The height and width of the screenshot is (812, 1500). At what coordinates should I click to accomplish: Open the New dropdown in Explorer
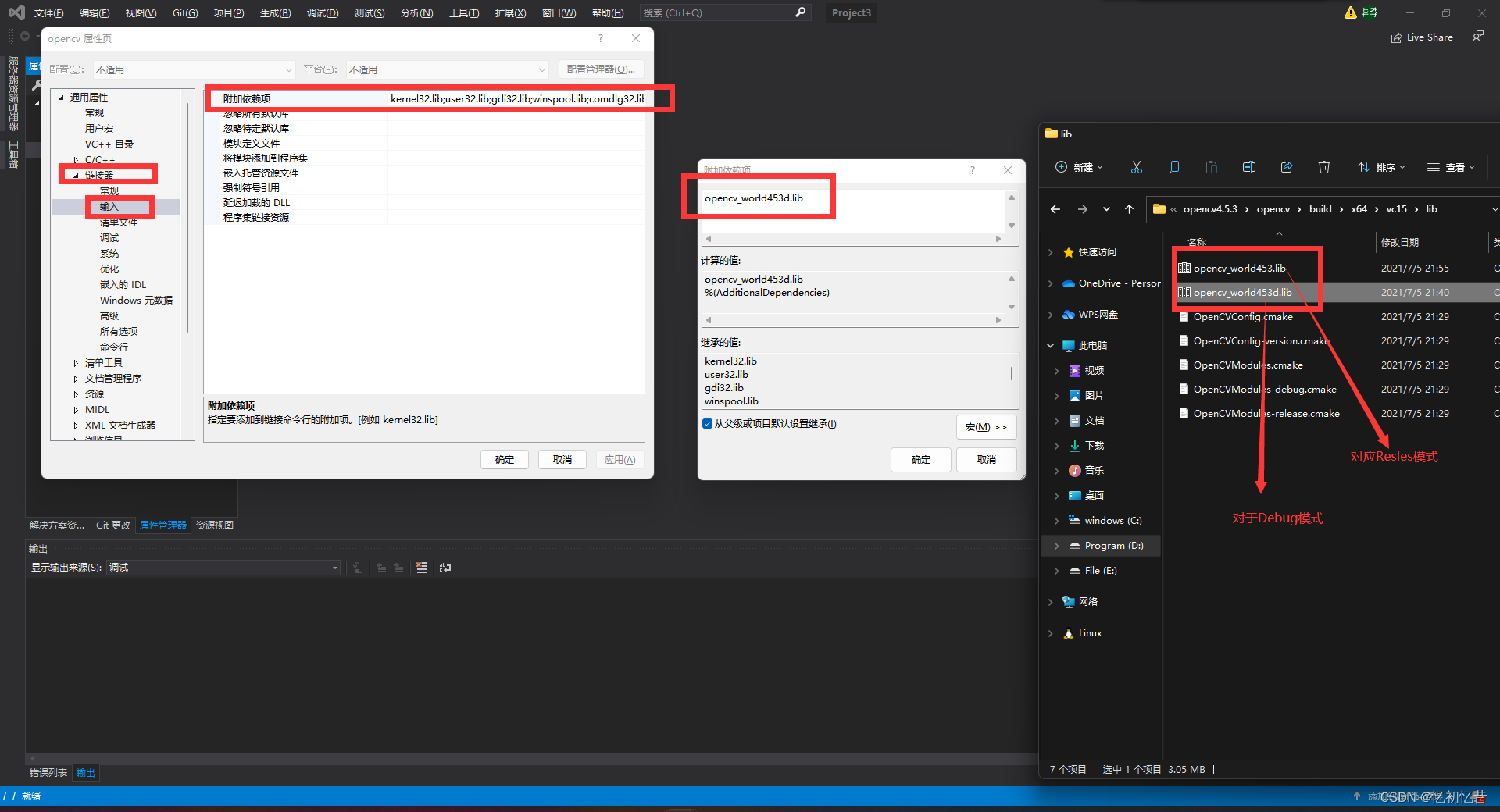tap(1079, 167)
